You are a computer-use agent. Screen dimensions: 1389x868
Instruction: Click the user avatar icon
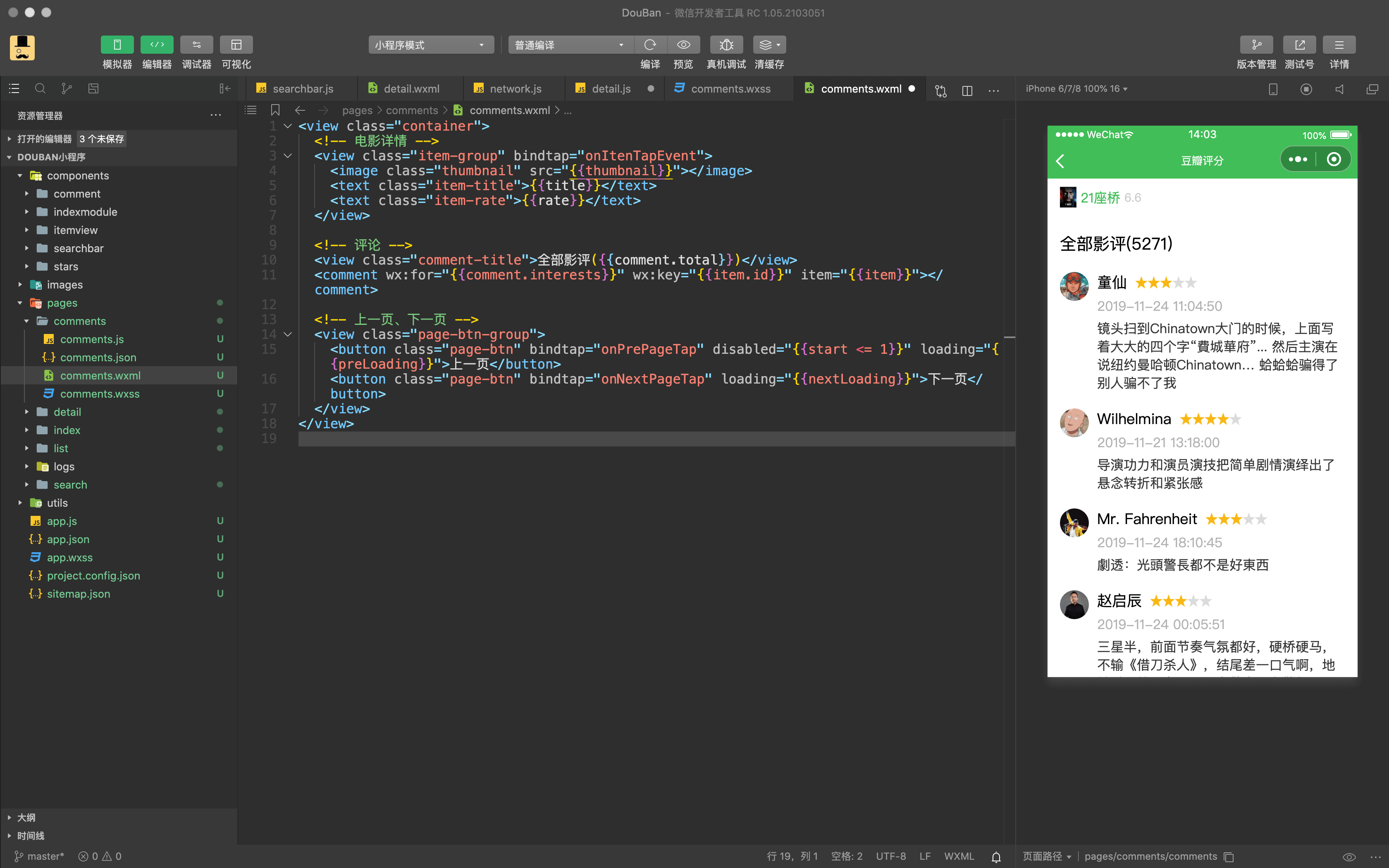click(22, 48)
